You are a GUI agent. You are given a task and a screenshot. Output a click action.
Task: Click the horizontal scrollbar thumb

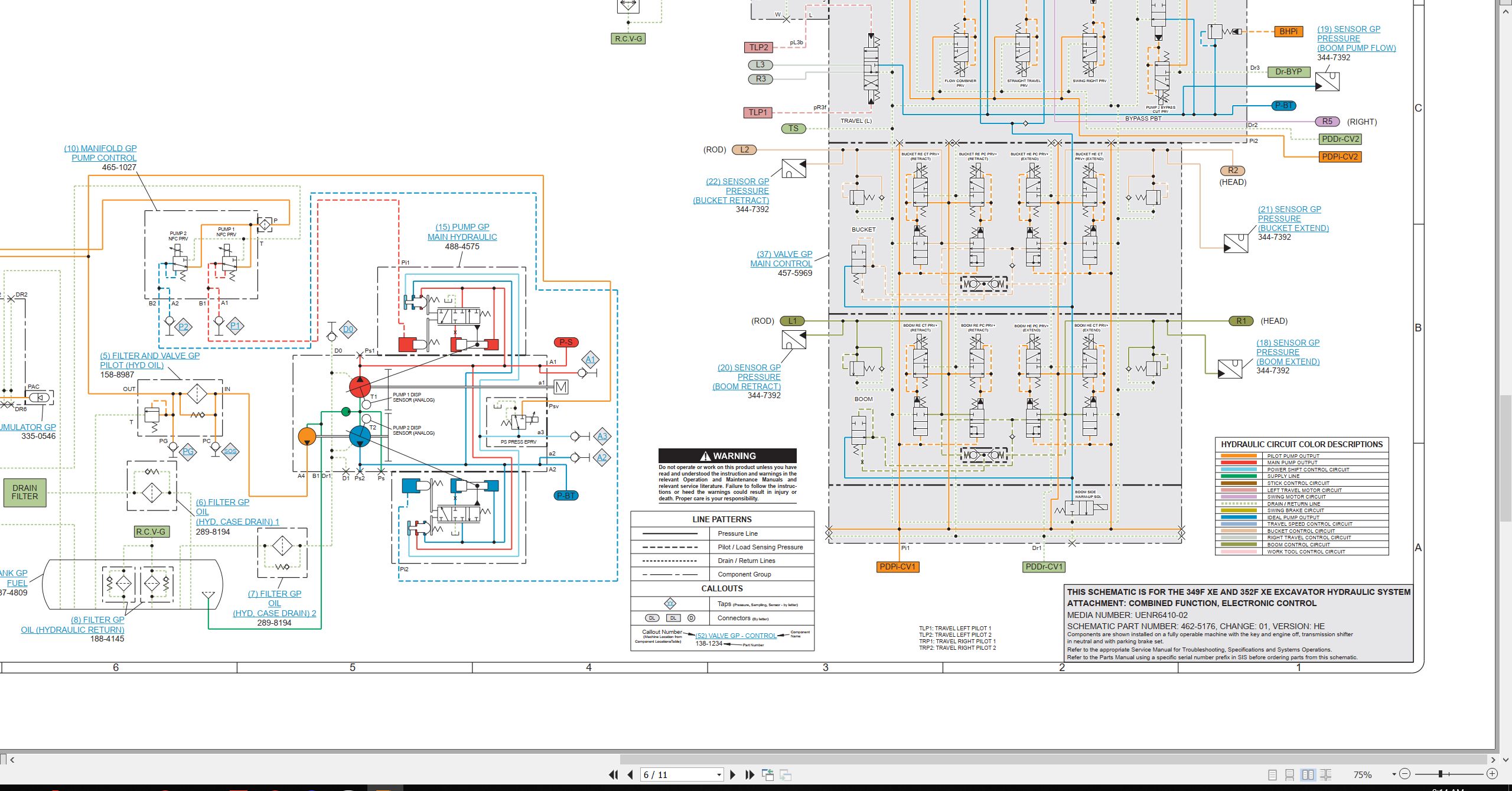tap(1053, 760)
